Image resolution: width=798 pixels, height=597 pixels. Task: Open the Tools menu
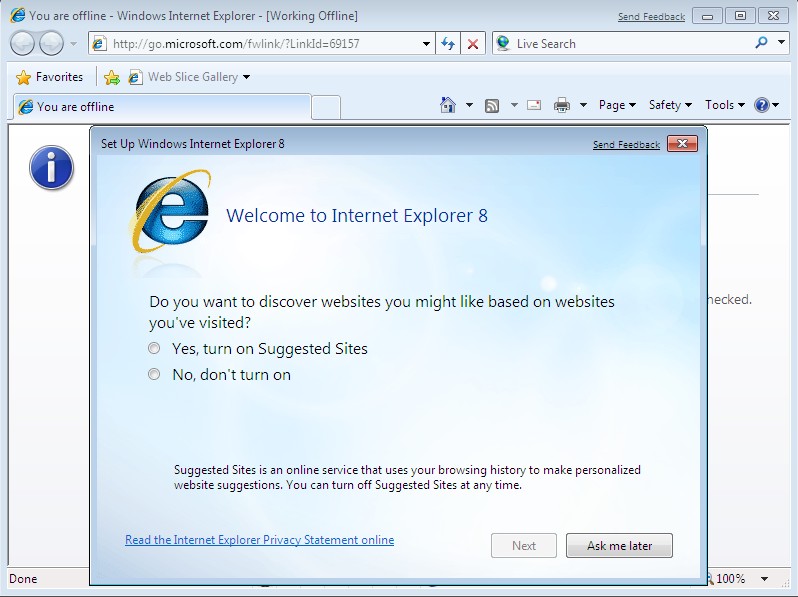pyautogui.click(x=725, y=105)
